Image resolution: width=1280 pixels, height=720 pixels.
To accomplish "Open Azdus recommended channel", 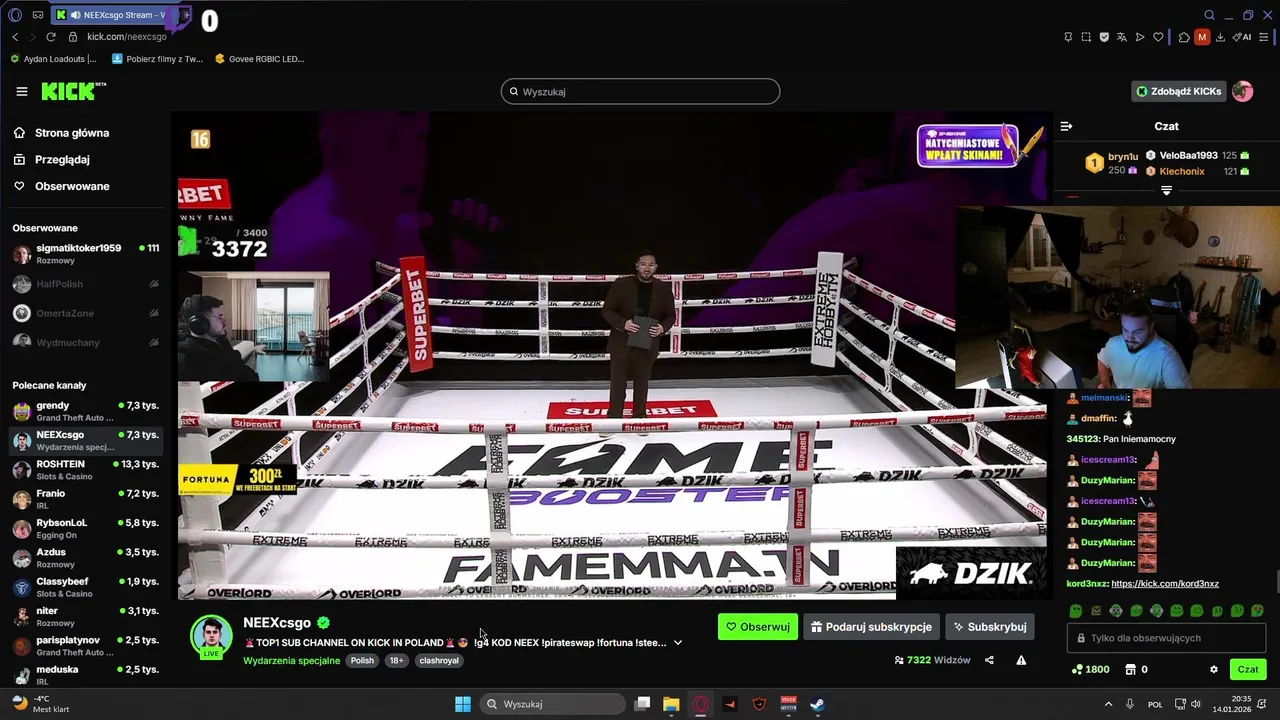I will click(x=85, y=558).
